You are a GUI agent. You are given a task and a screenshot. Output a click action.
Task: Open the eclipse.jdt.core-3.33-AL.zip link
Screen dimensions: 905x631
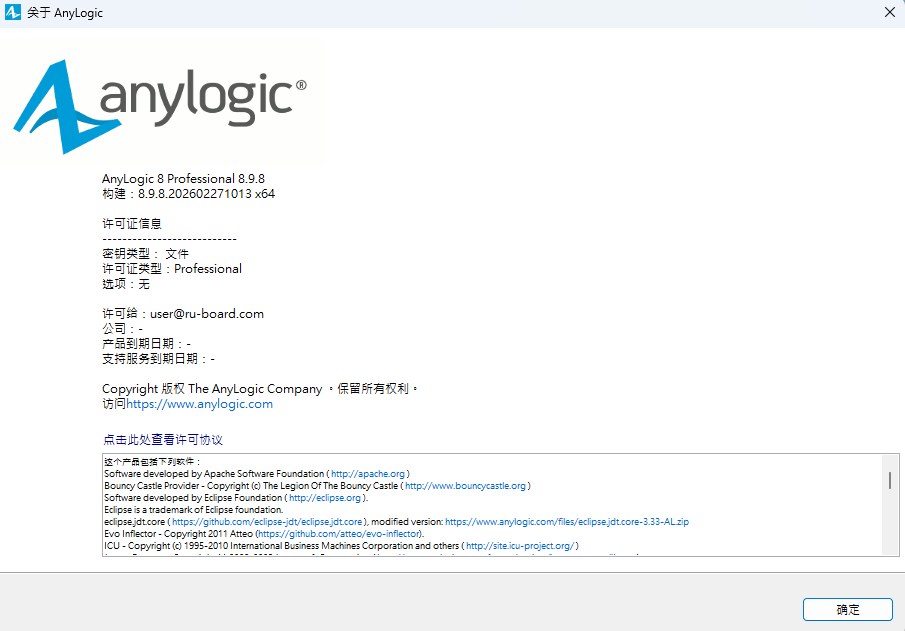[x=567, y=522]
